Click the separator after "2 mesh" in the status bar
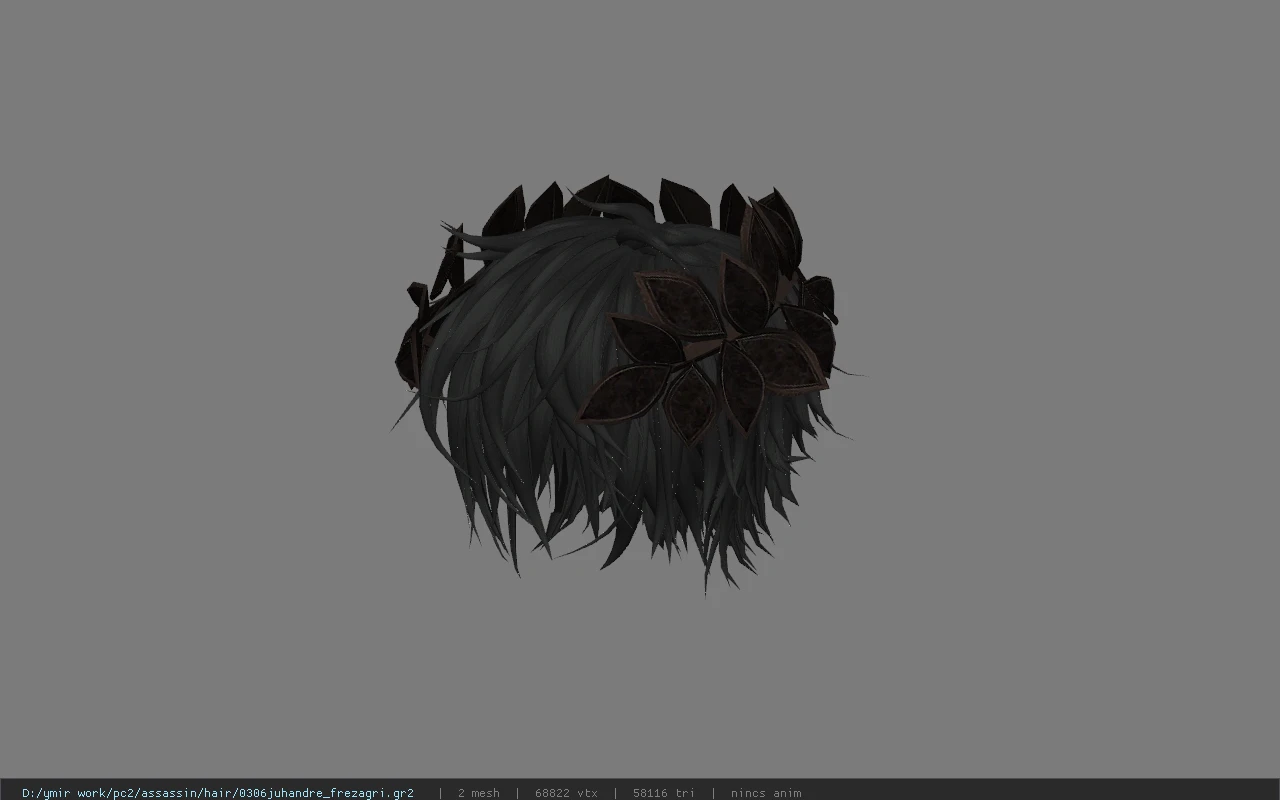 (517, 793)
